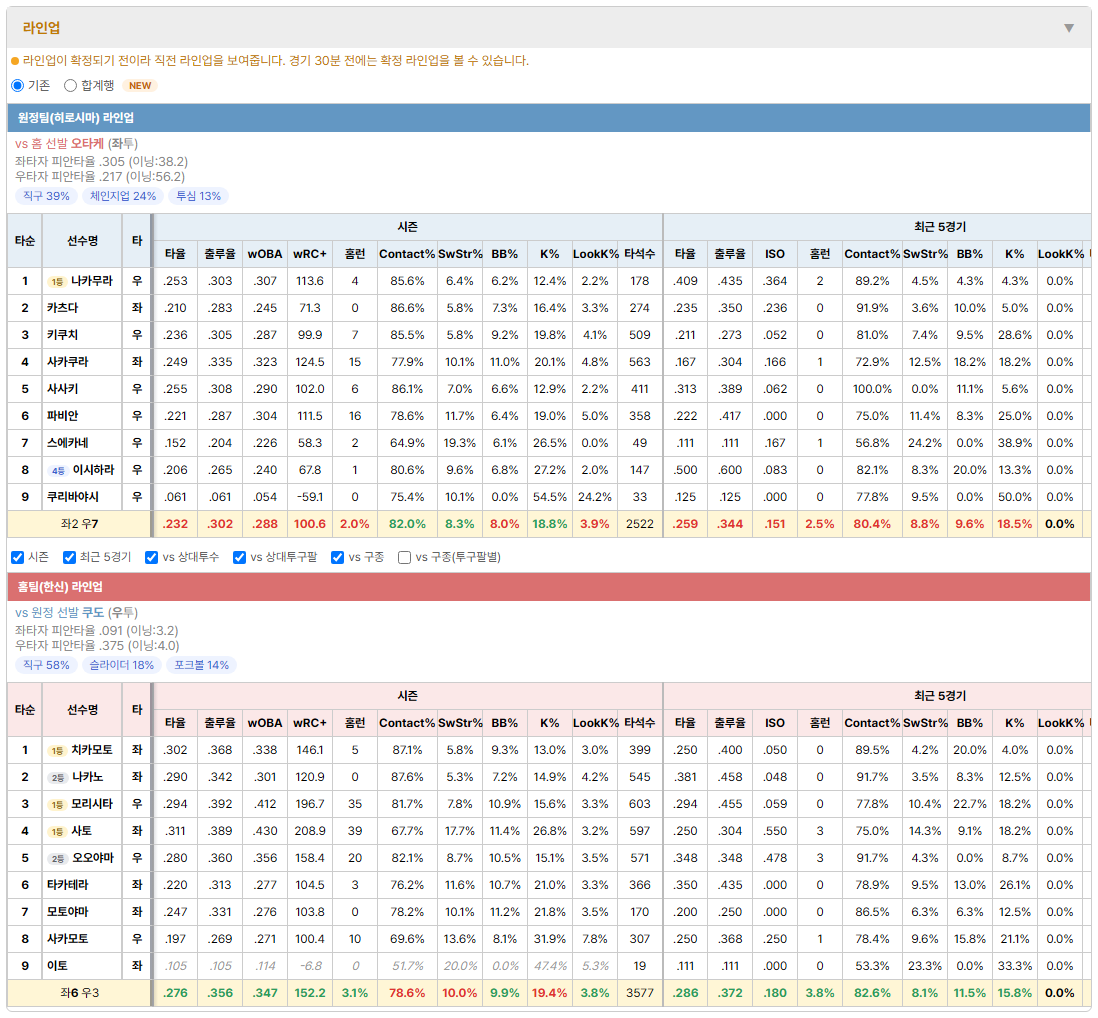Screen dimensions: 1098x1018
Task: Click the badge beside 이시하라
Action: [58, 470]
